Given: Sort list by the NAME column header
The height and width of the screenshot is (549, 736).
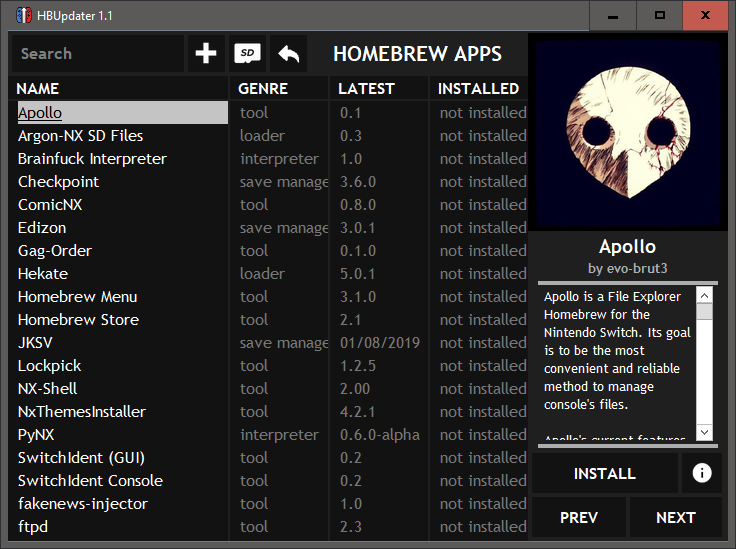Looking at the screenshot, I should coord(38,89).
